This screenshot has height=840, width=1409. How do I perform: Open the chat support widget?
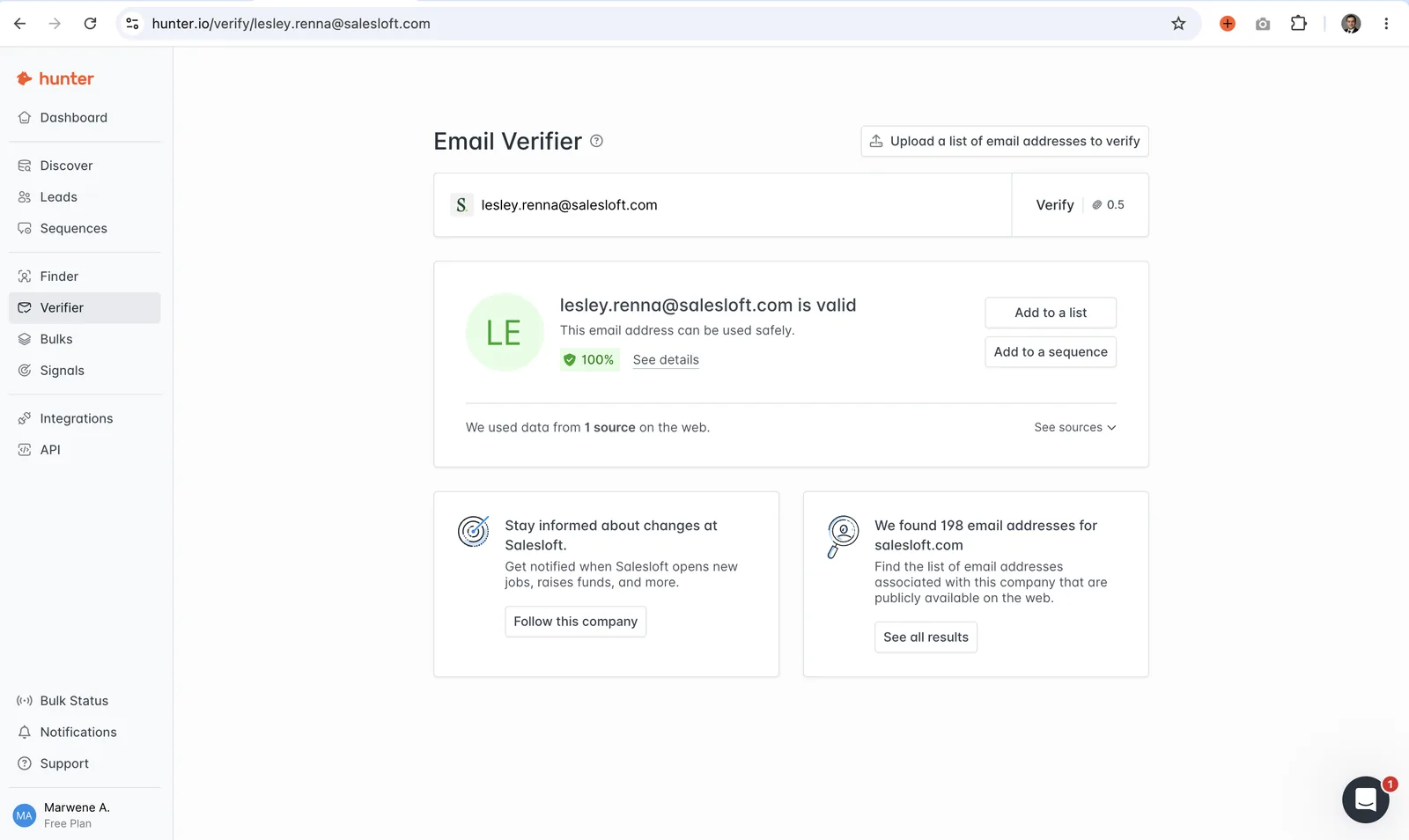(x=1366, y=799)
